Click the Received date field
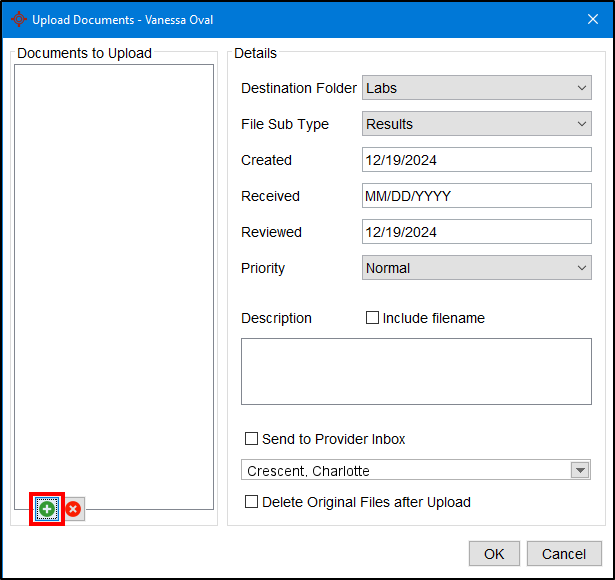Screen dimensions: 615x580 (x=476, y=196)
